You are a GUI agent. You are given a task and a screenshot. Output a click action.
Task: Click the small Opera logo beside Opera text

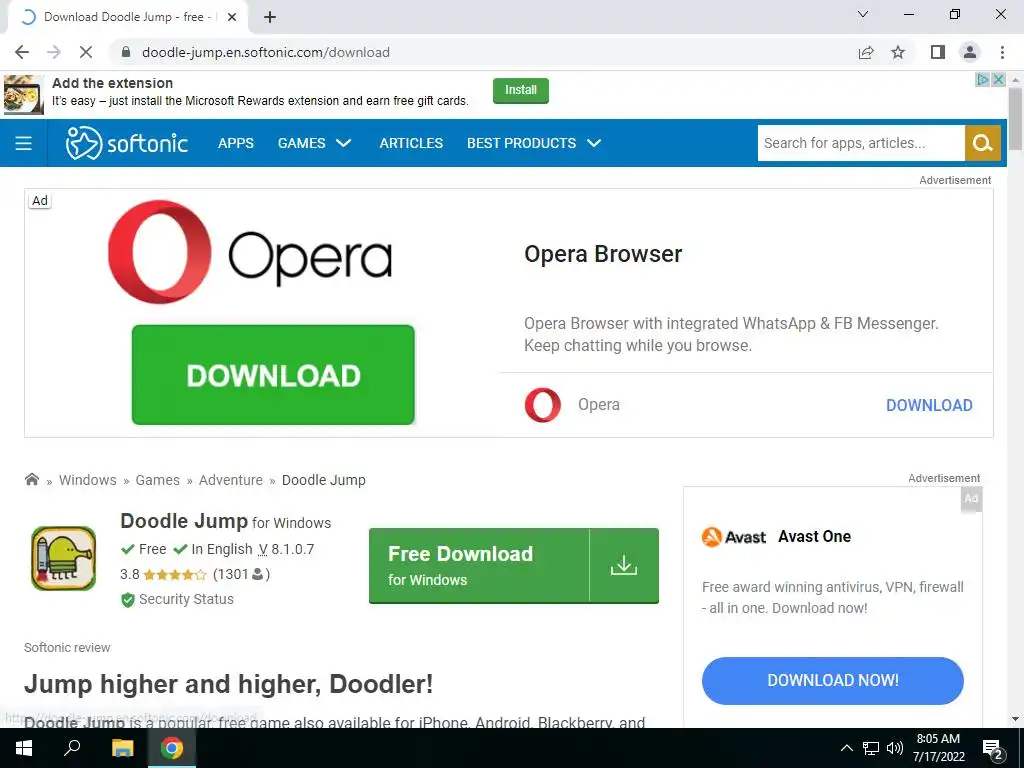(543, 405)
